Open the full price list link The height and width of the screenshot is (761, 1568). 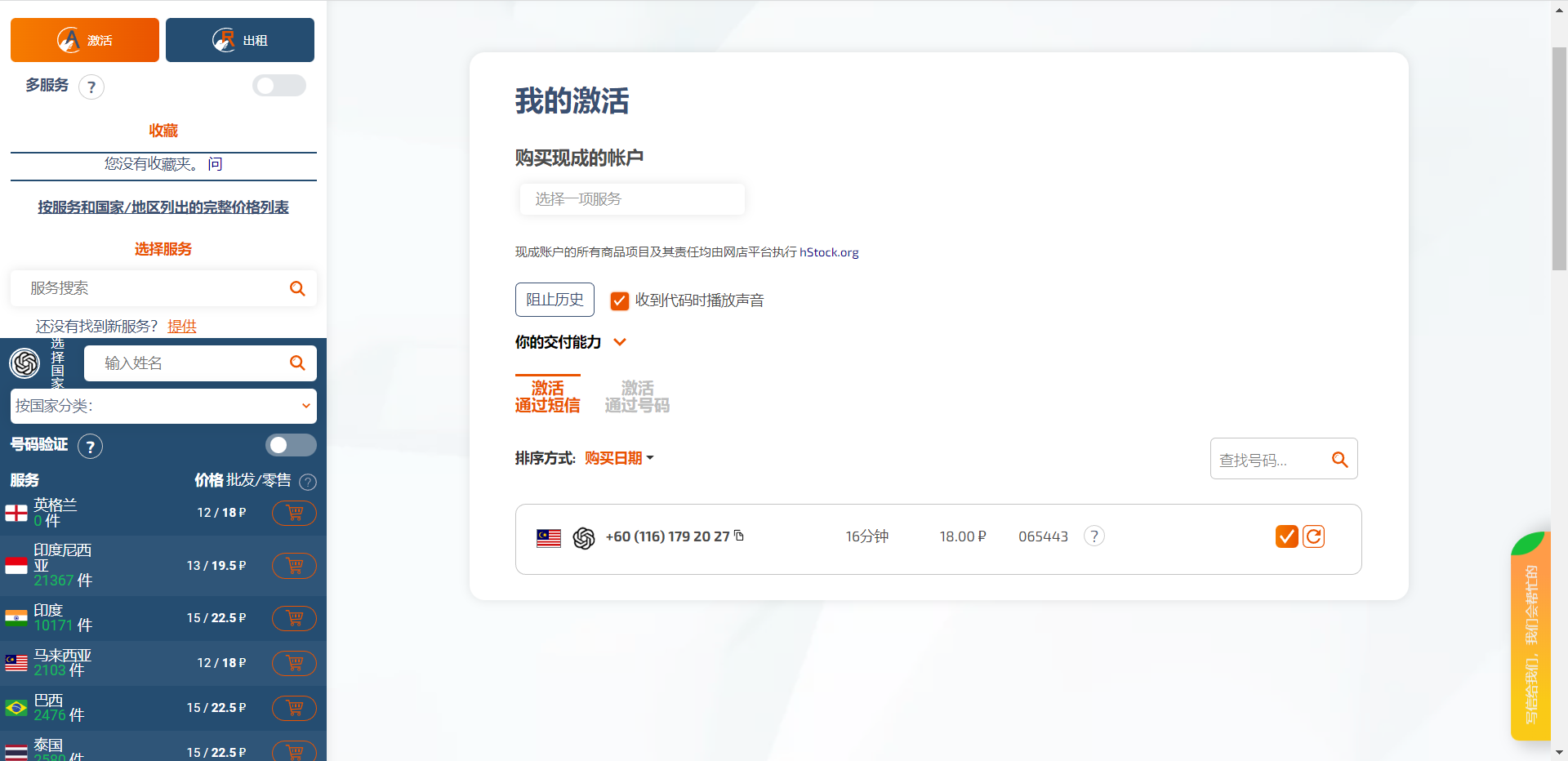pos(163,207)
